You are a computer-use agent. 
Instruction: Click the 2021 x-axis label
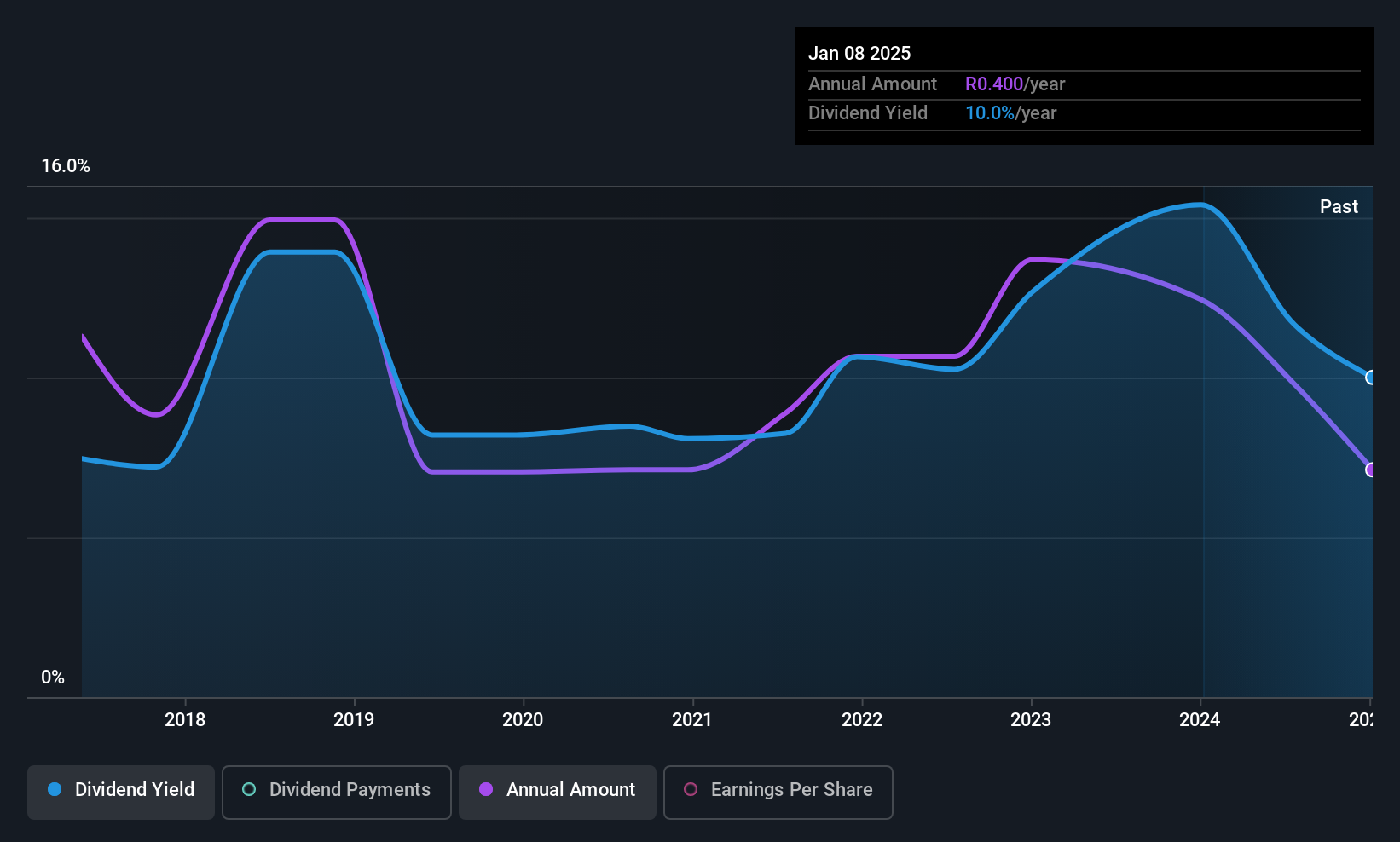[x=692, y=720]
